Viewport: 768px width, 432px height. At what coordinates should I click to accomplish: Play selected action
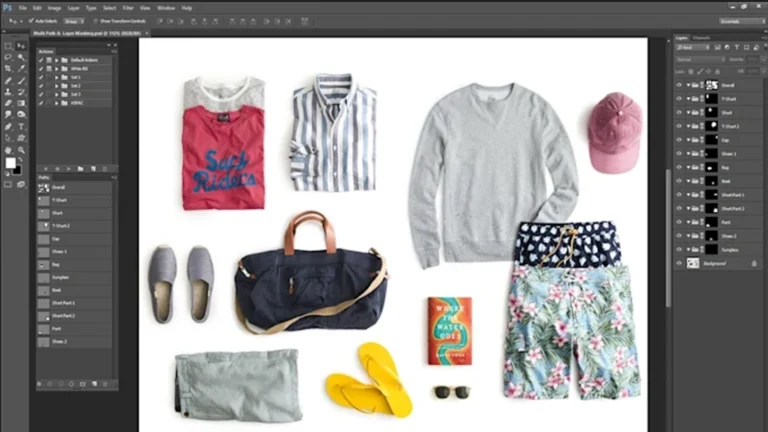point(68,169)
